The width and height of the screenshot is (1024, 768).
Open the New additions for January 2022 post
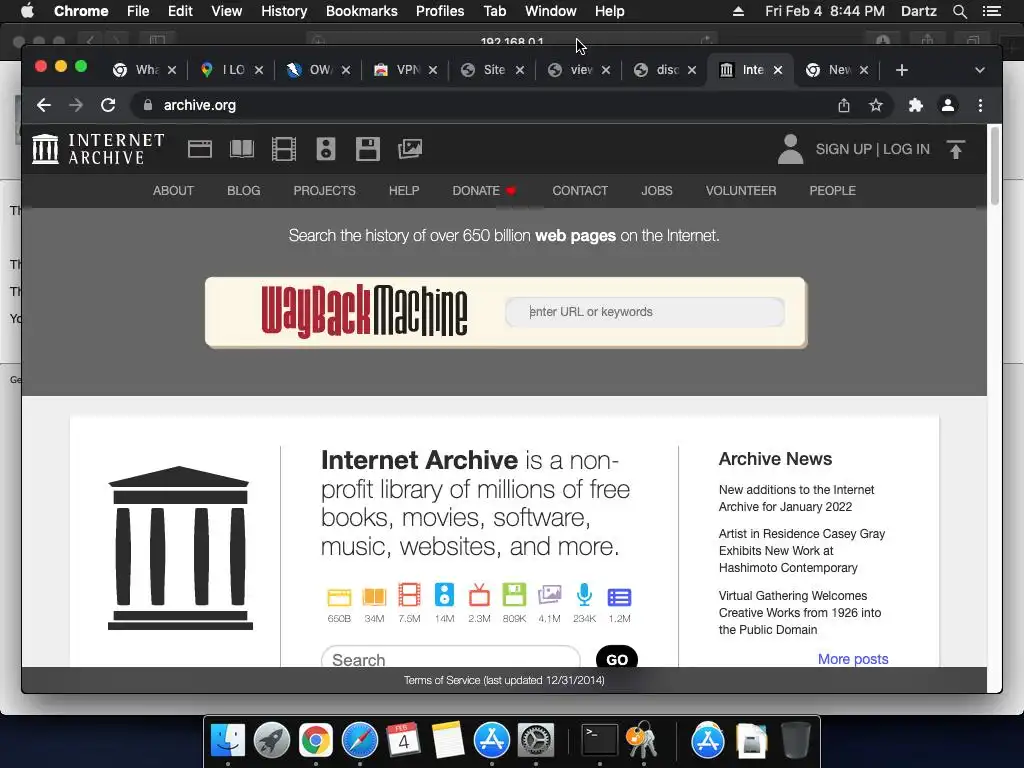tap(796, 498)
